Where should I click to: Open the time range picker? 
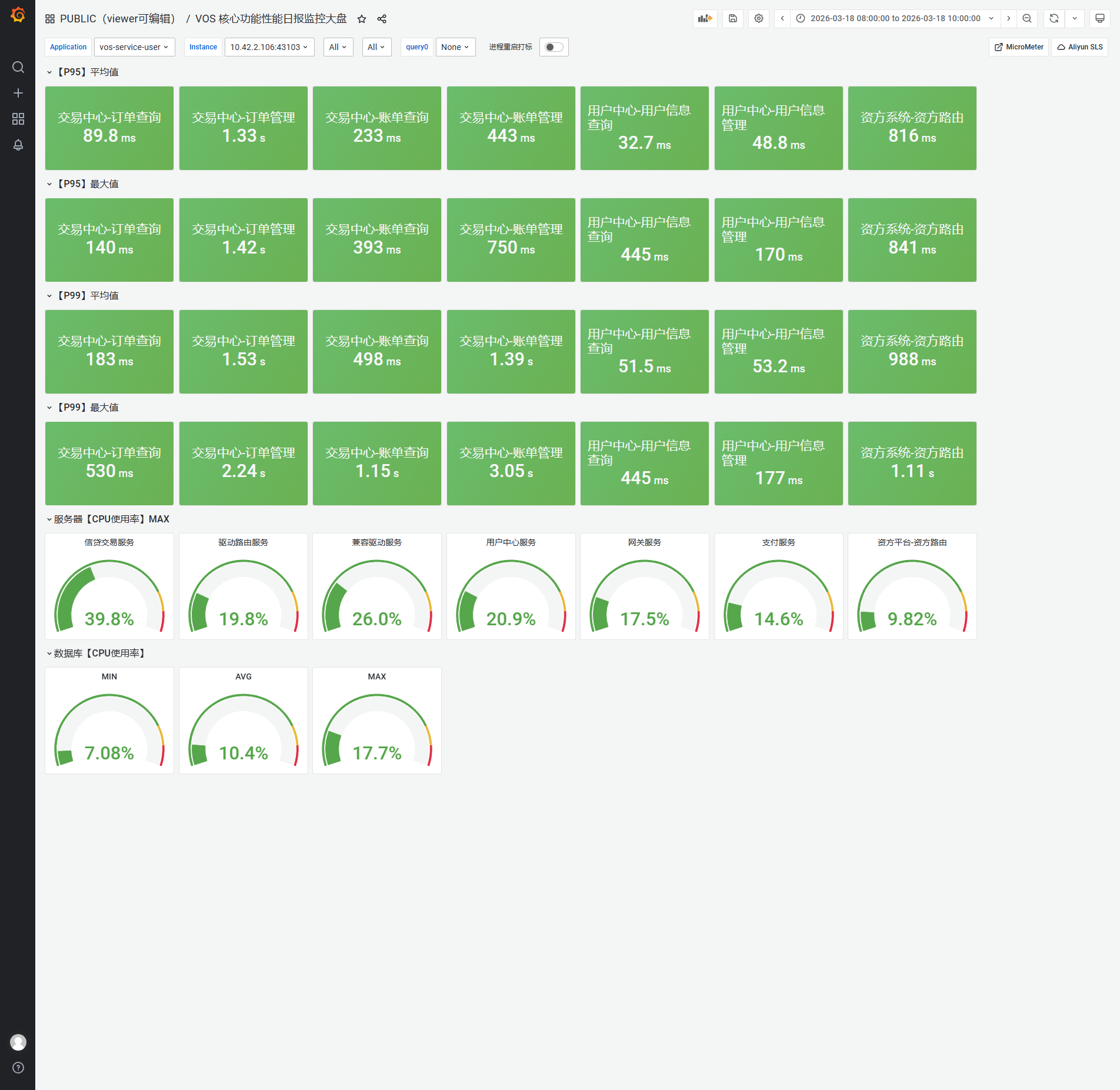(895, 18)
